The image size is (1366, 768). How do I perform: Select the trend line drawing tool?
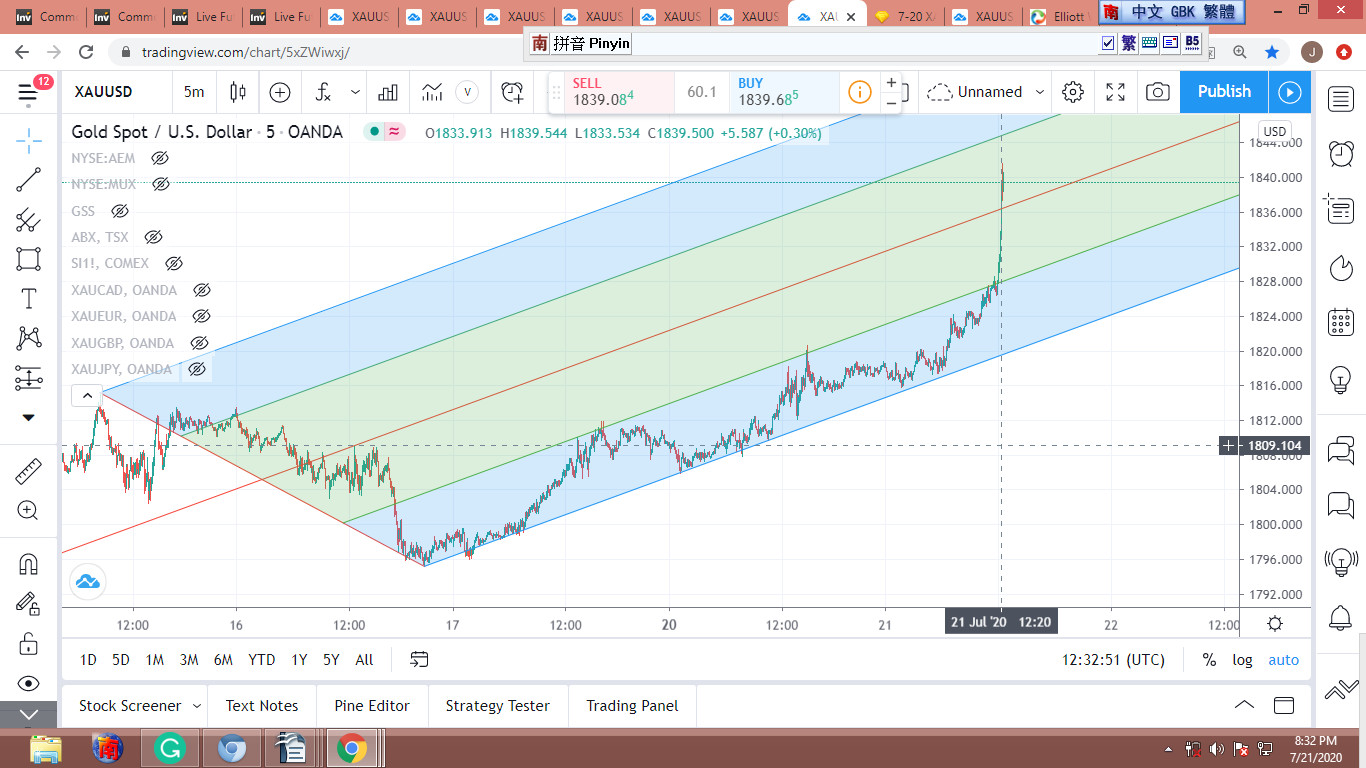(x=29, y=180)
